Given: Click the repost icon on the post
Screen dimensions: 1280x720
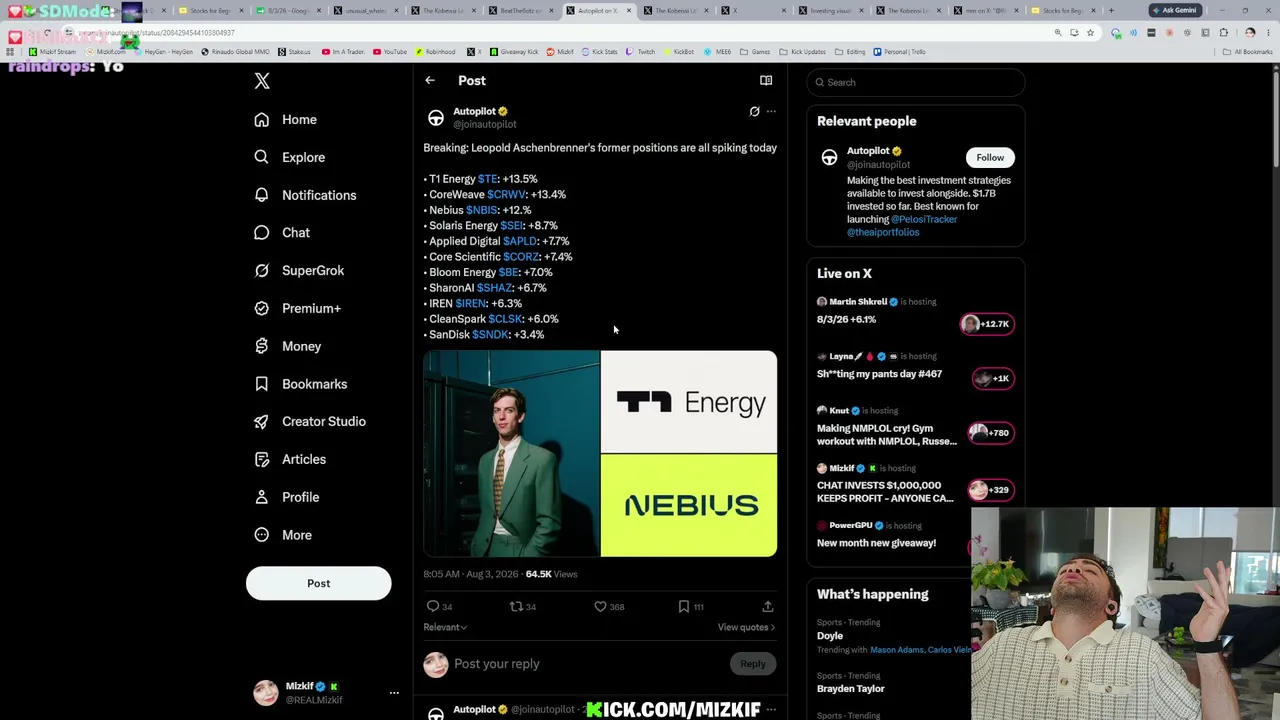Looking at the screenshot, I should tap(516, 607).
